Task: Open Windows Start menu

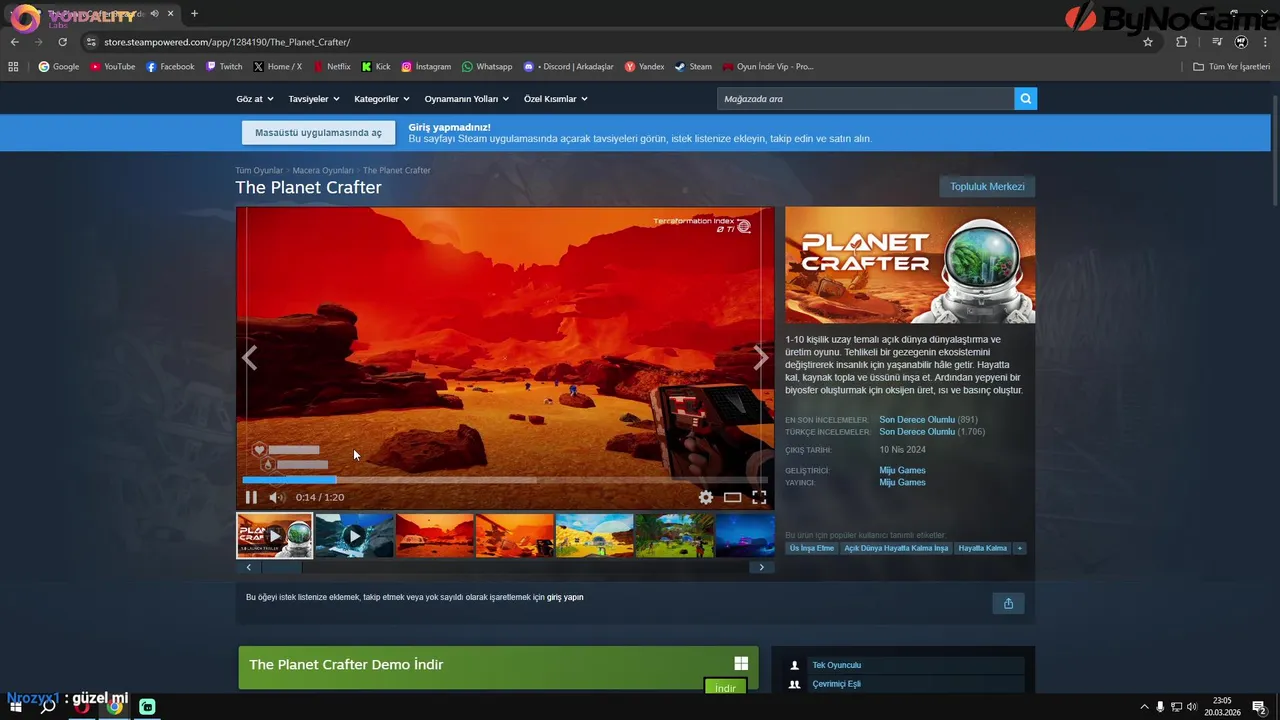Action: pos(16,707)
